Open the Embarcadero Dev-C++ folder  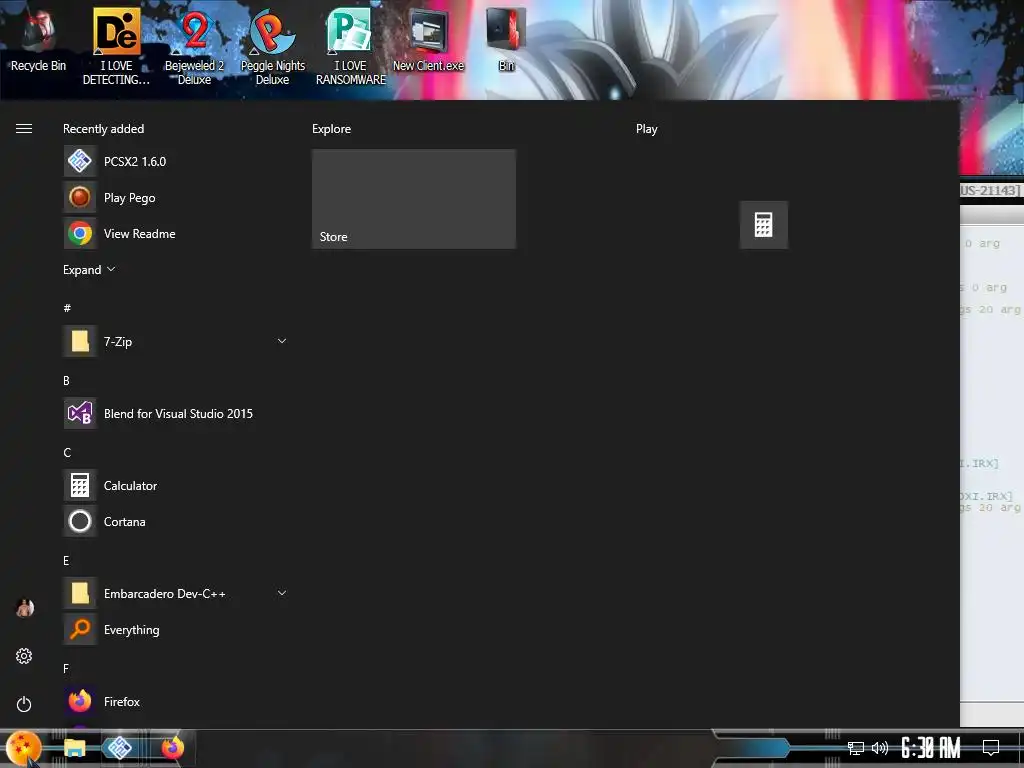176,593
